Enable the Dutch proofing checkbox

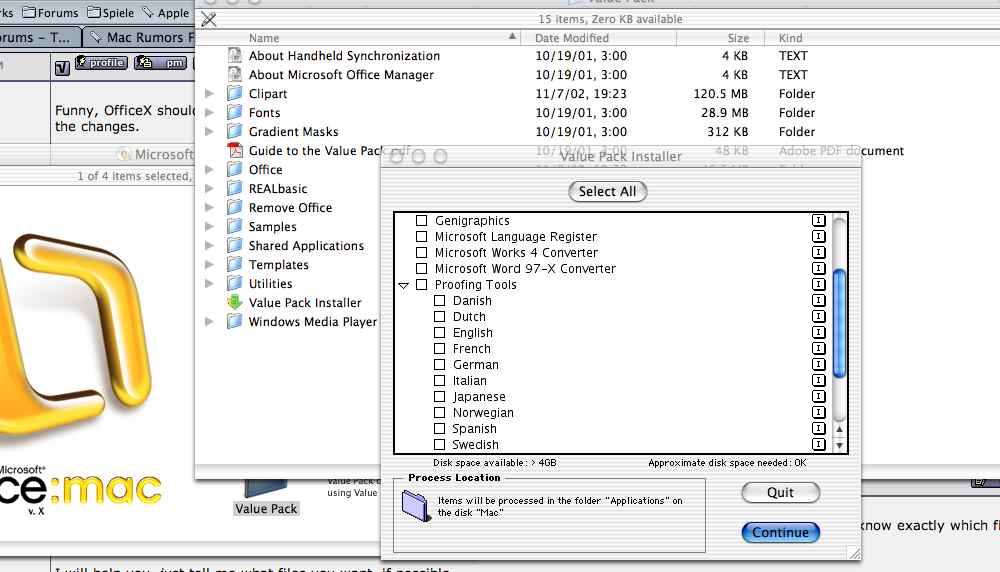[x=439, y=316]
